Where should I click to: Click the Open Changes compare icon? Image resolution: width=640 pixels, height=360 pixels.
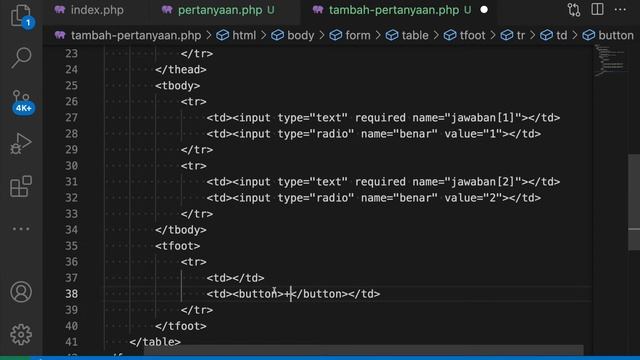pos(573,10)
